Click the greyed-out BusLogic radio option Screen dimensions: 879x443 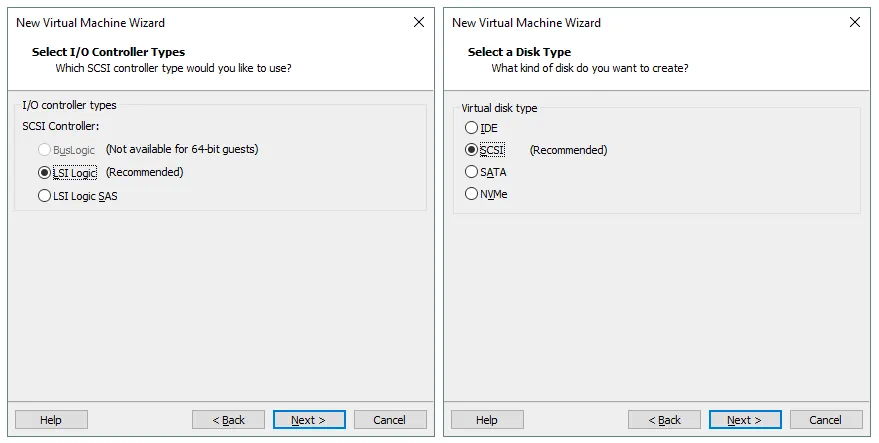(x=44, y=149)
